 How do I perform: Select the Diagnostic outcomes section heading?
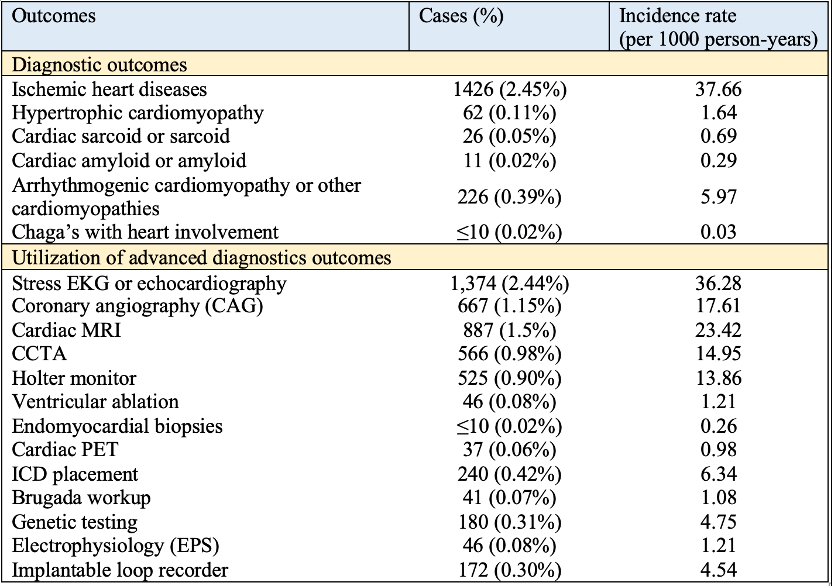[x=99, y=65]
